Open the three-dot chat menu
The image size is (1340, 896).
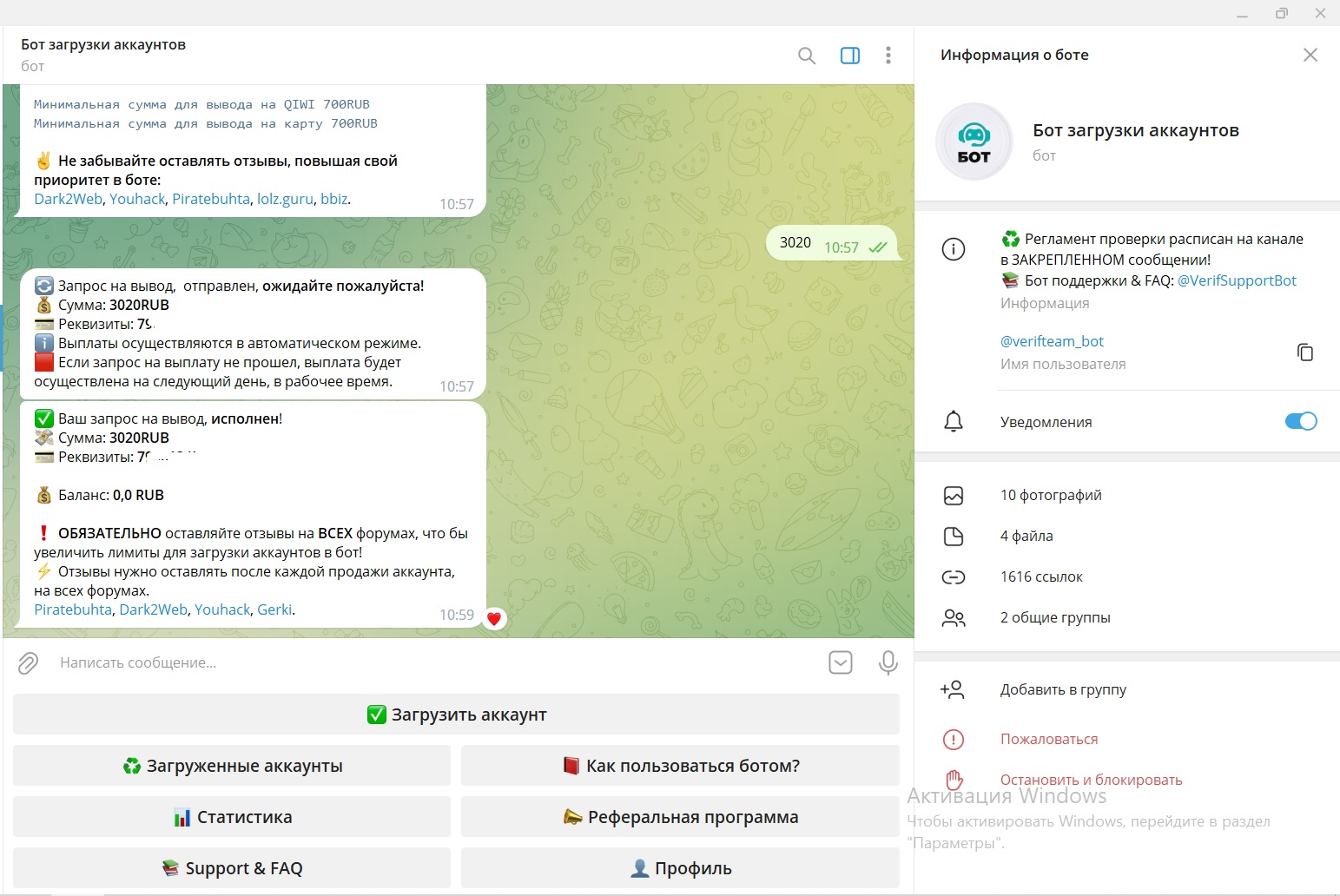pos(888,56)
